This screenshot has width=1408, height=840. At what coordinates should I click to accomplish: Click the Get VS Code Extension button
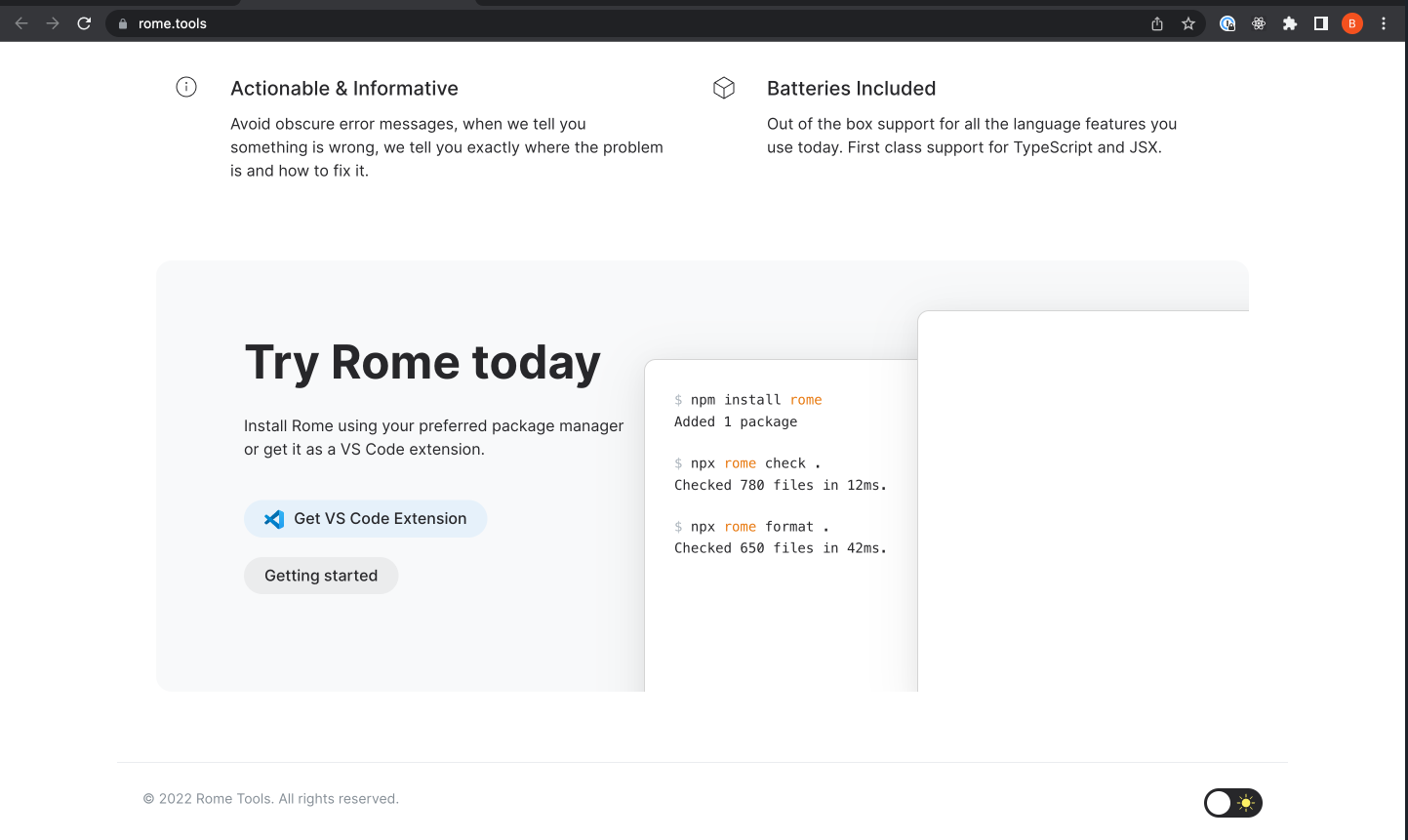click(365, 518)
